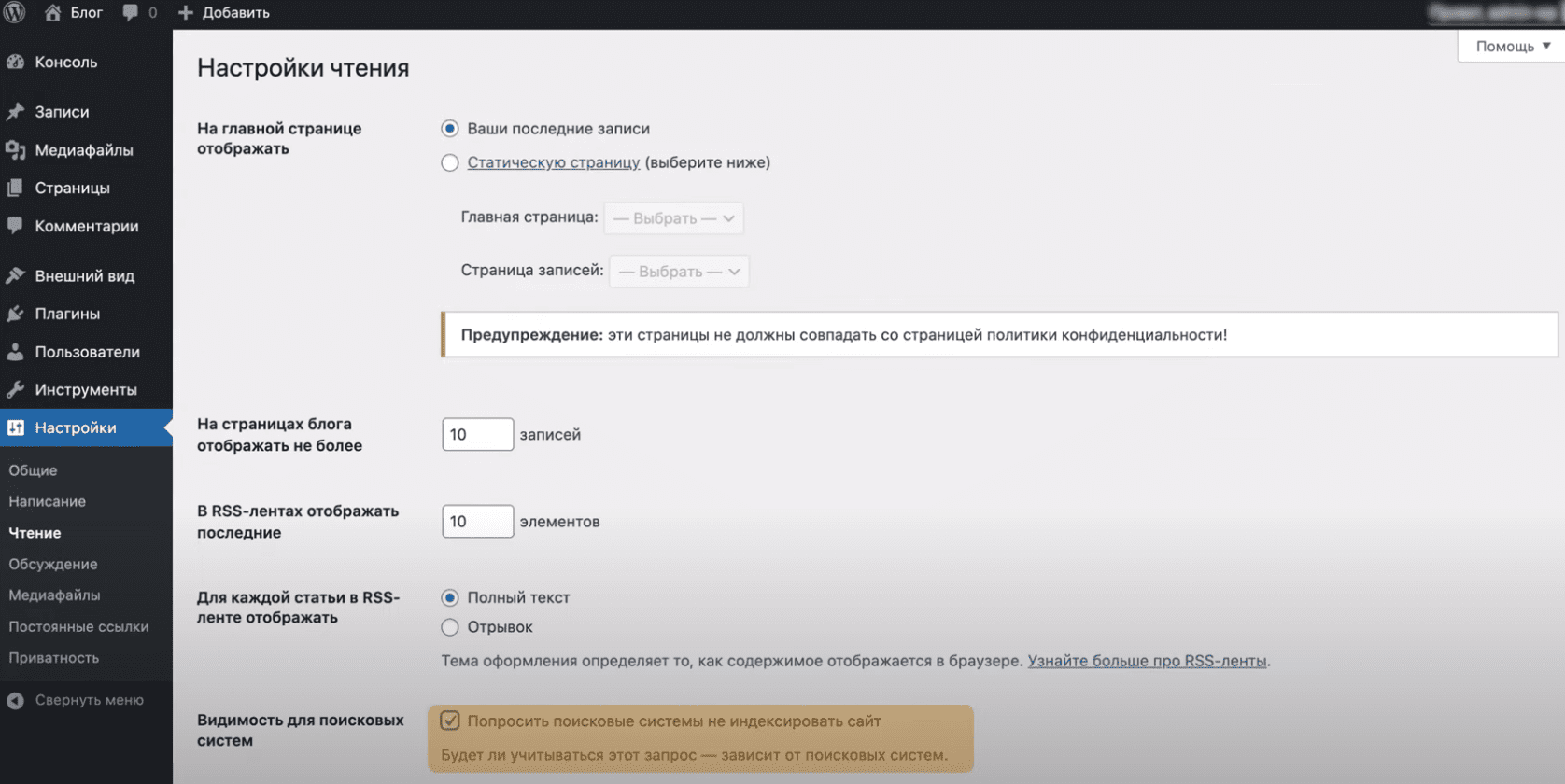Open the Пользователи menu item

[x=88, y=352]
